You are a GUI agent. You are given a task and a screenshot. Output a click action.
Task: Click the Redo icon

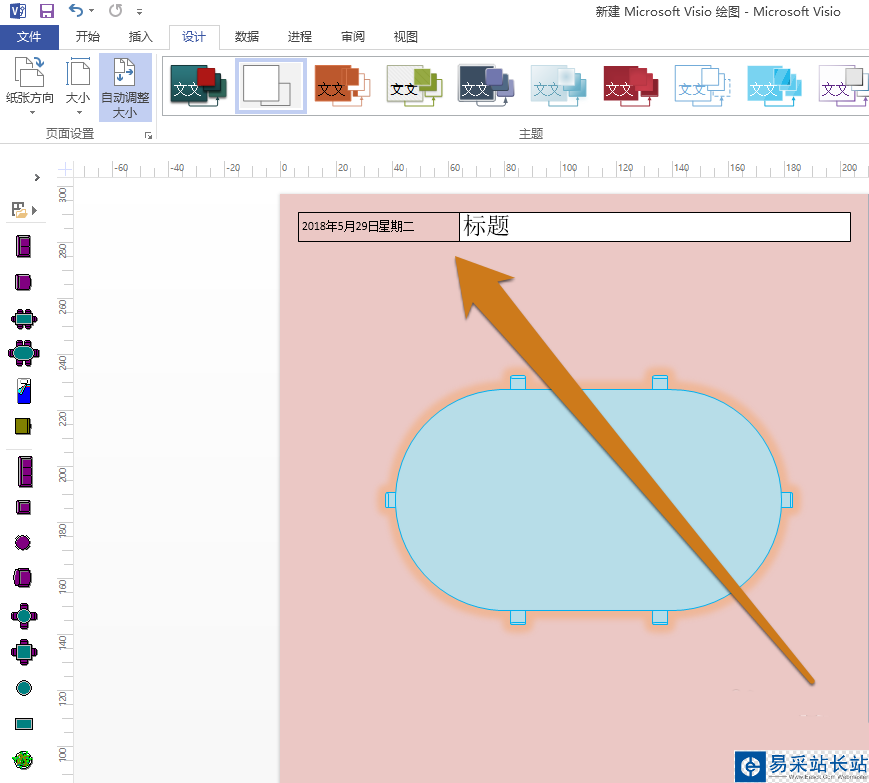[115, 10]
